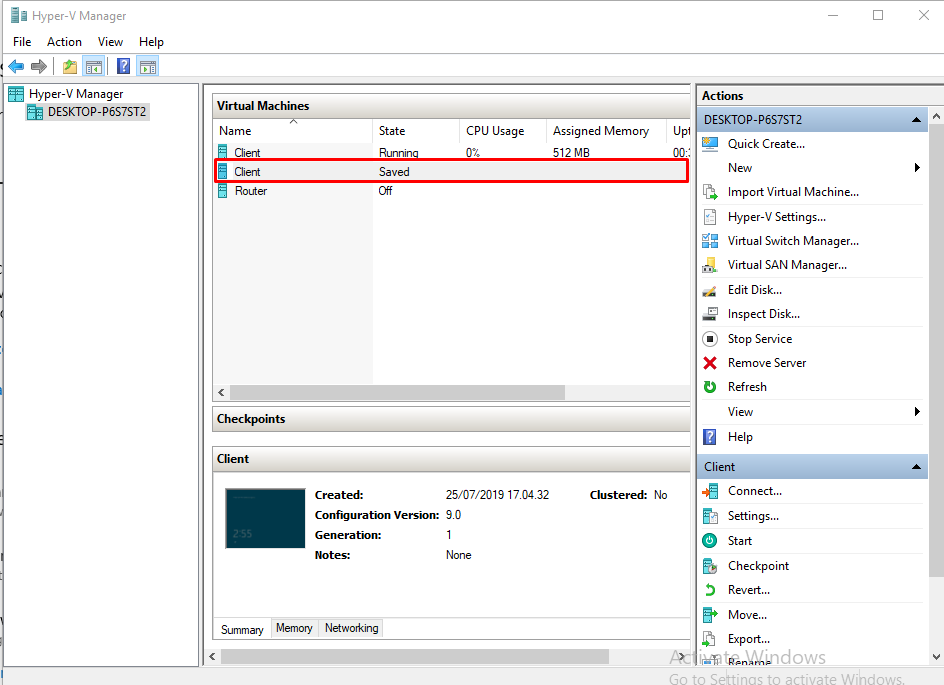Image resolution: width=944 pixels, height=685 pixels.
Task: Click the Move icon
Action: pyautogui.click(x=710, y=615)
